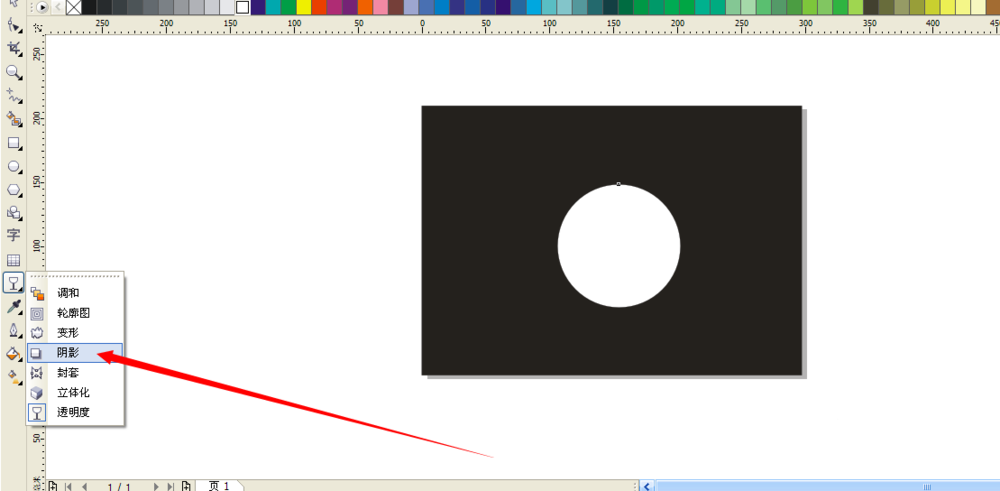1000x491 pixels.
Task: Click the 1 / 1 page counter
Action: pos(119,487)
